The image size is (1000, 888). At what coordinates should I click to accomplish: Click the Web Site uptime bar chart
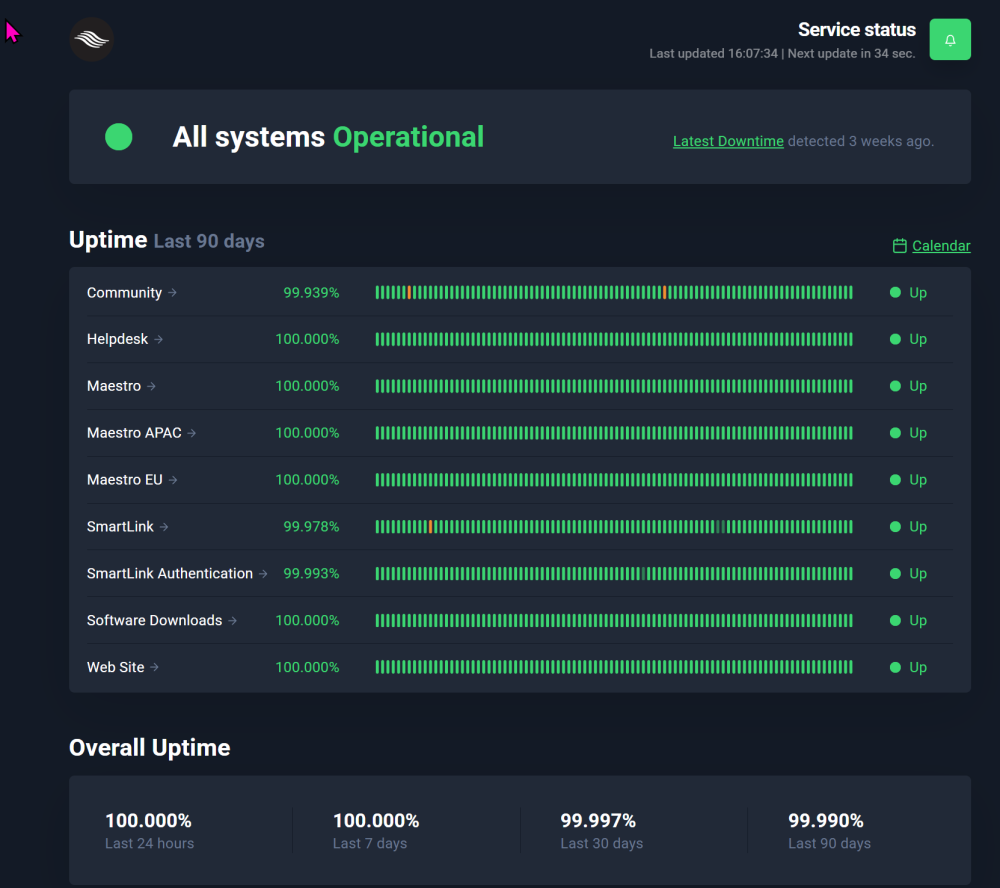(x=614, y=667)
